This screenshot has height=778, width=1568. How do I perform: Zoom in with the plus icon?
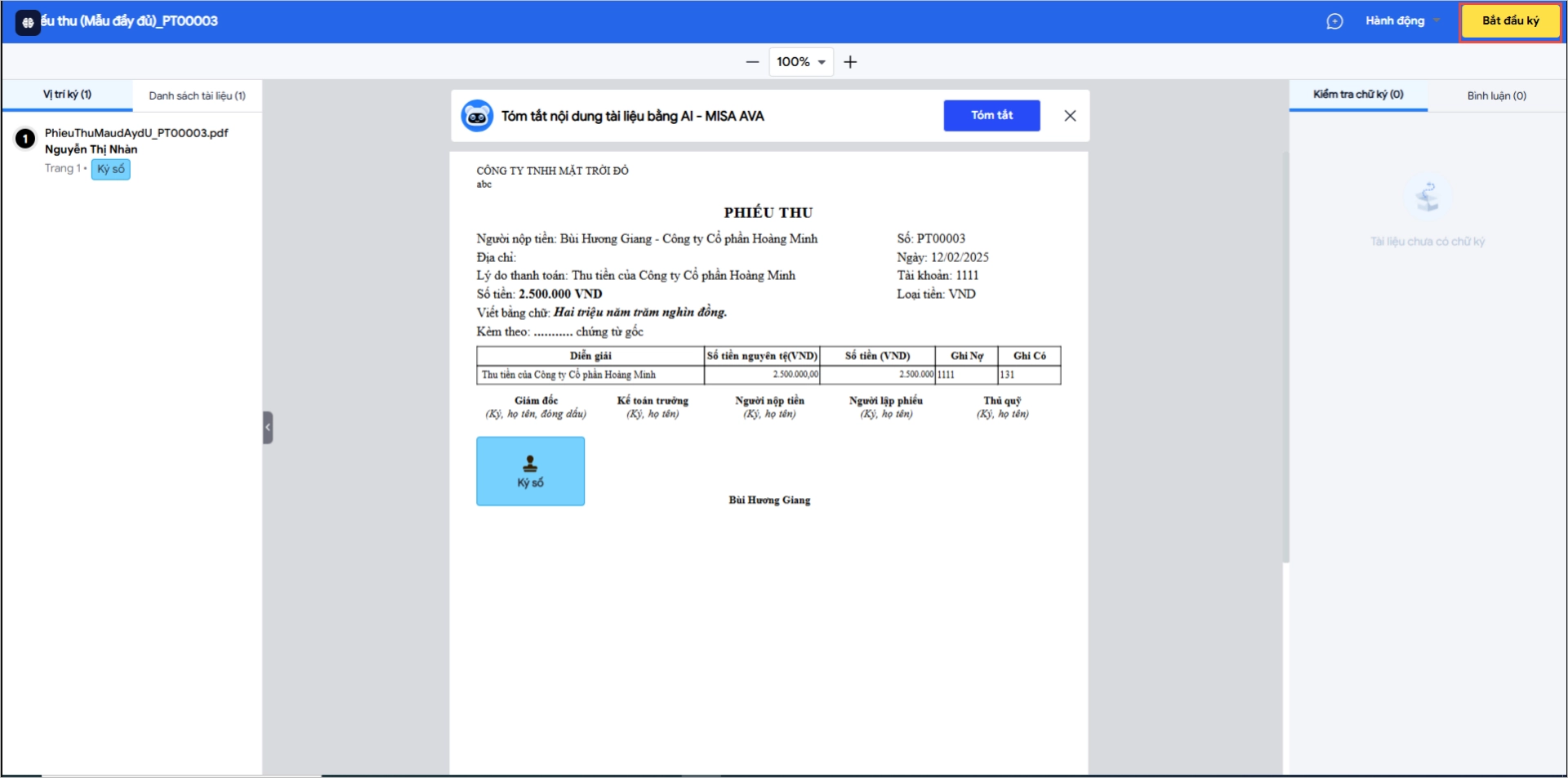point(850,62)
